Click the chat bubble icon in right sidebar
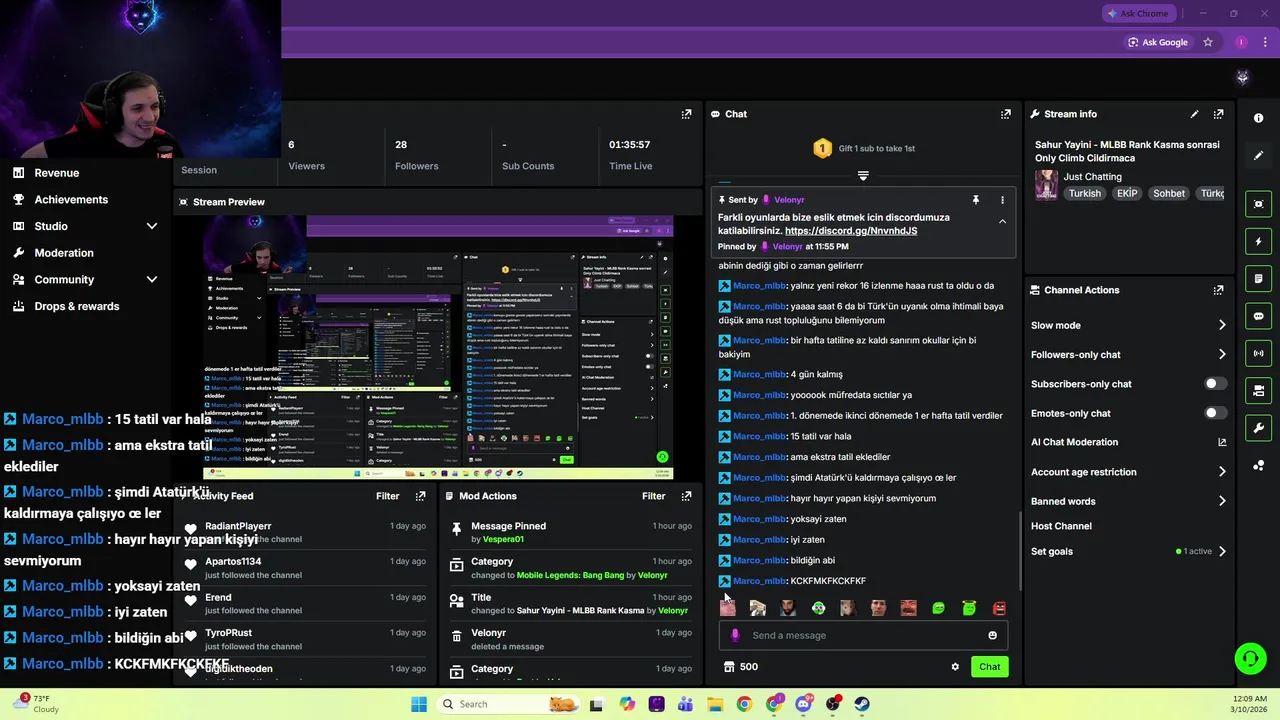This screenshot has height=720, width=1280. (1258, 316)
